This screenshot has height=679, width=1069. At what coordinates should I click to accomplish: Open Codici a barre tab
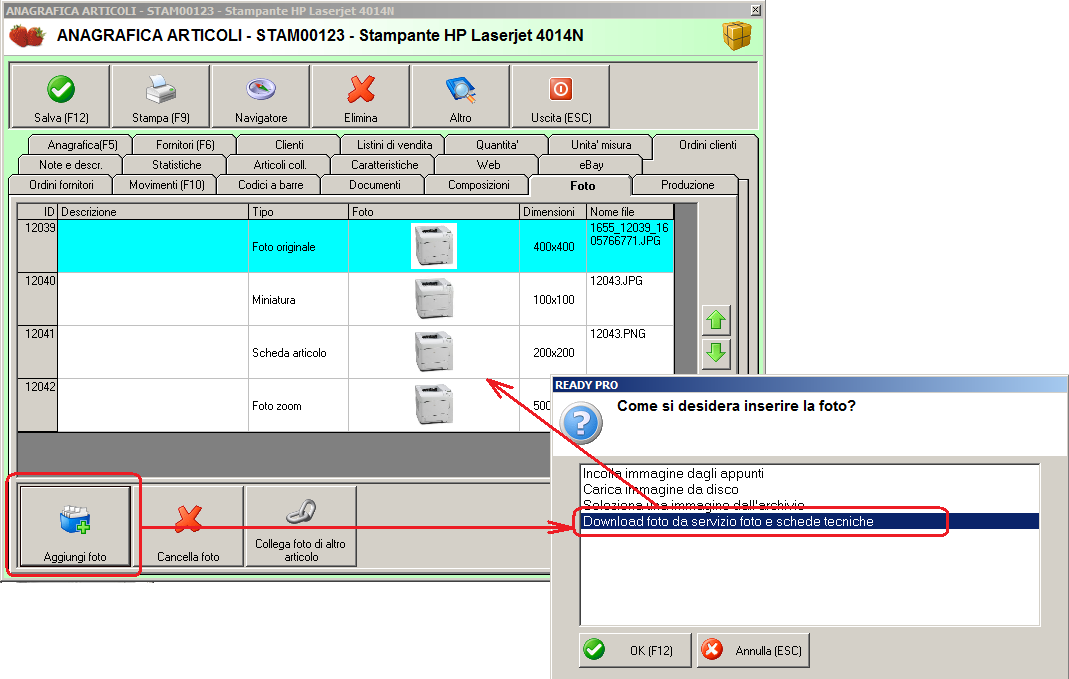[270, 185]
